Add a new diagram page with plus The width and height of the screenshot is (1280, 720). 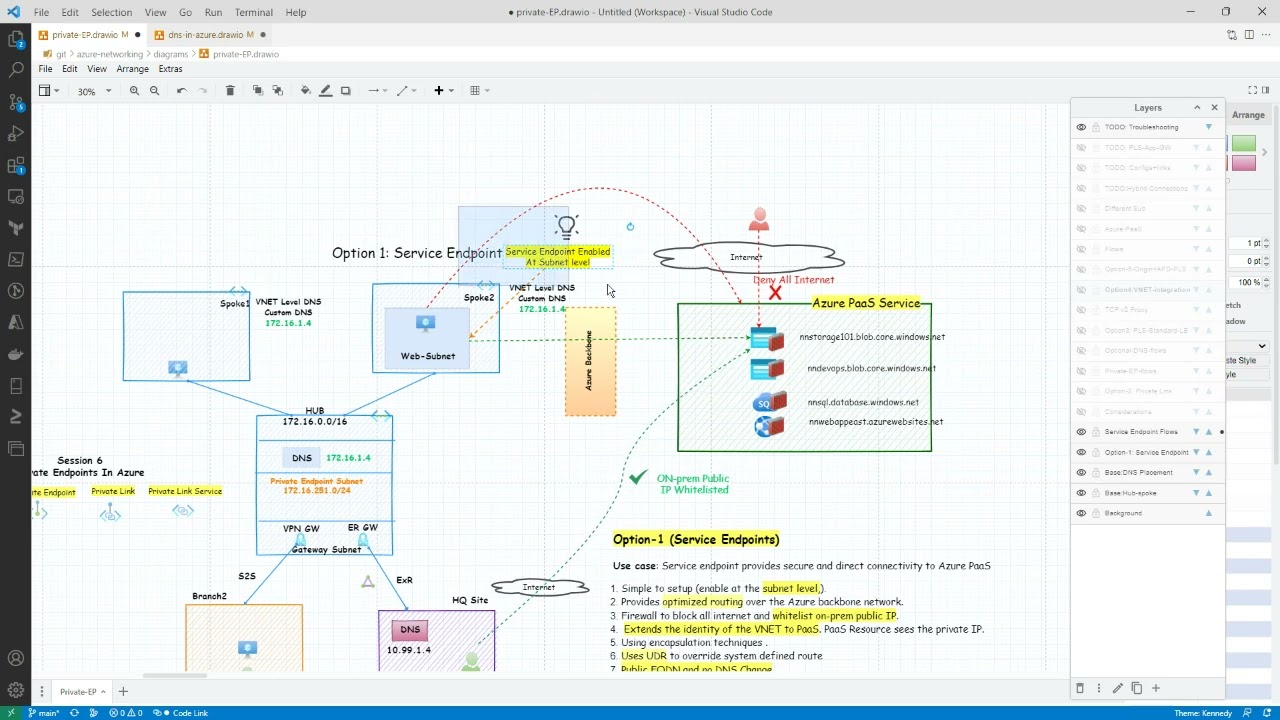(x=123, y=692)
